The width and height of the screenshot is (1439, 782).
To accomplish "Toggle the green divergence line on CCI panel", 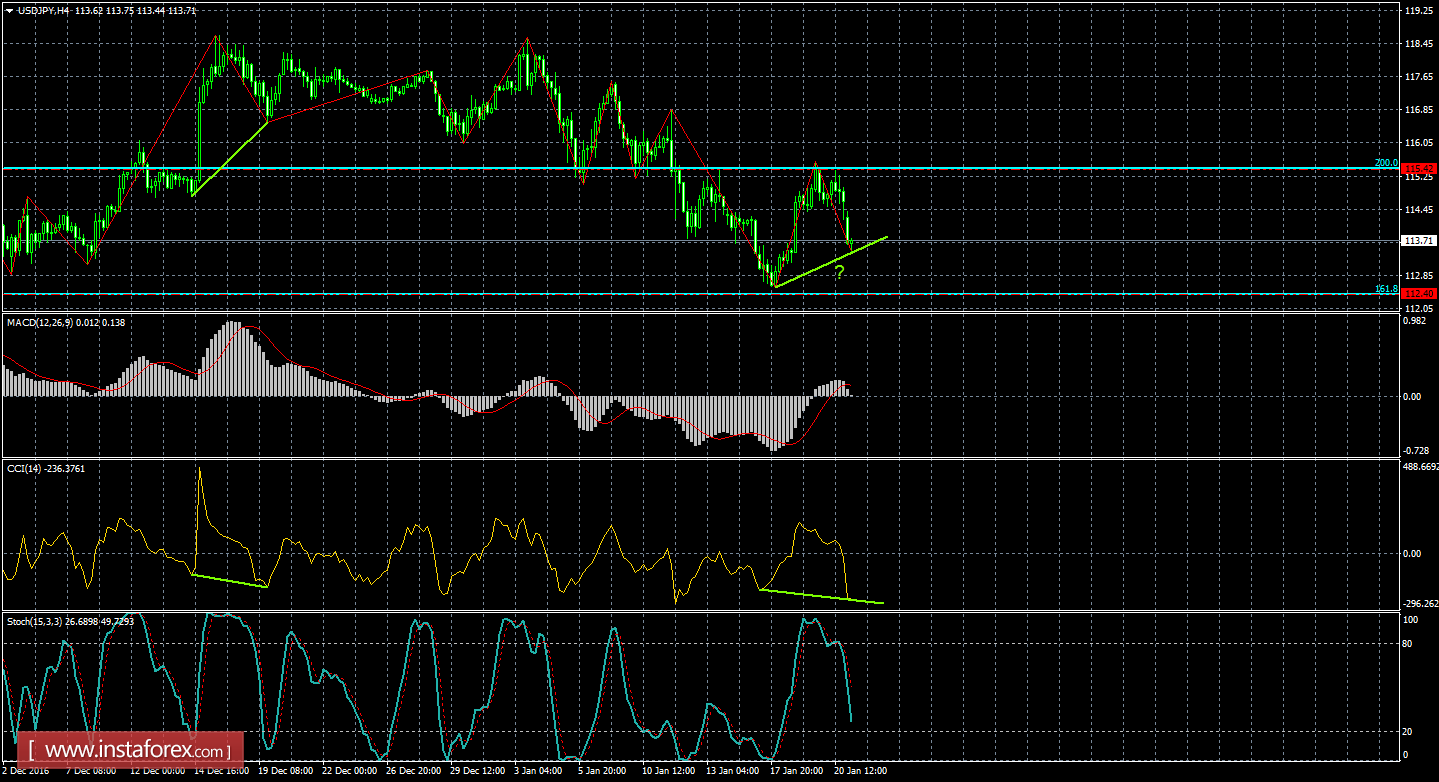I will pos(820,595).
